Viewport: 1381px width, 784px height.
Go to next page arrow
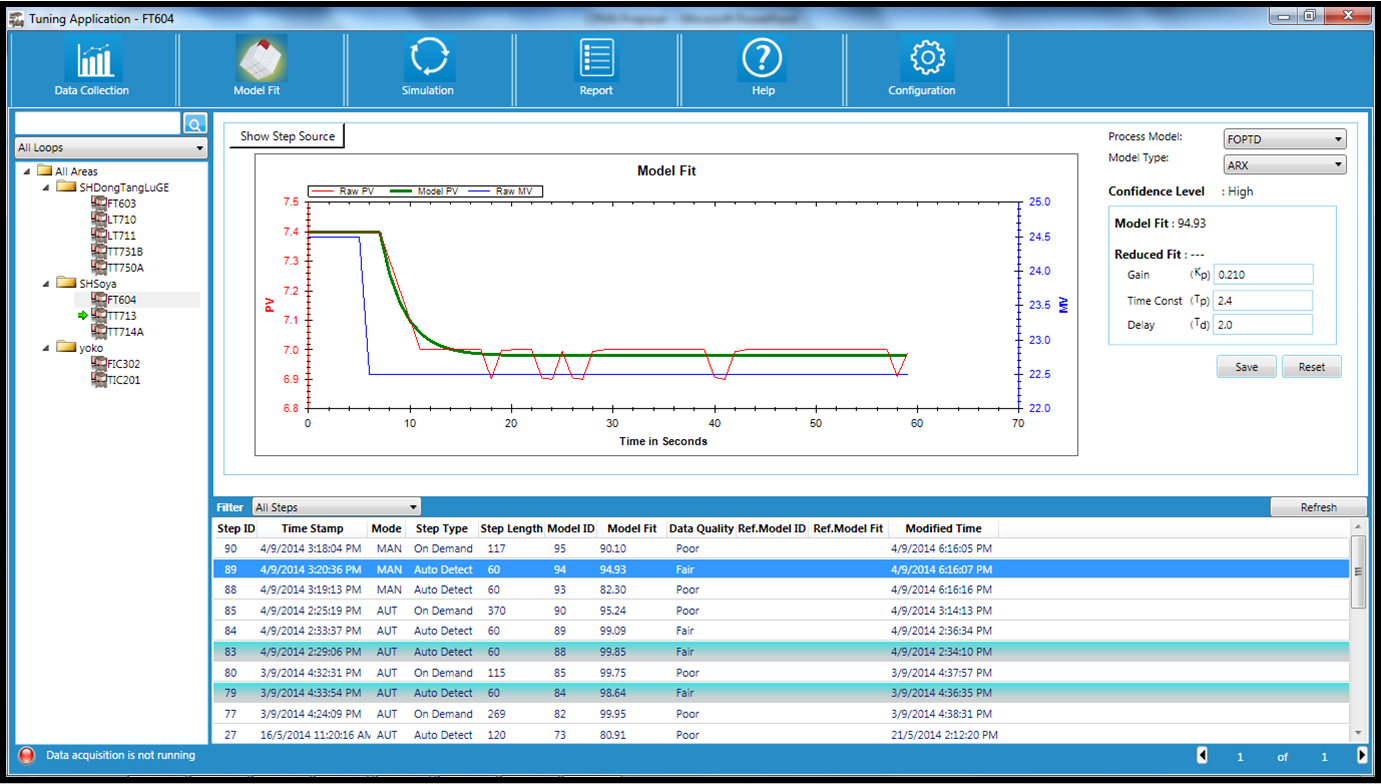pos(1362,756)
